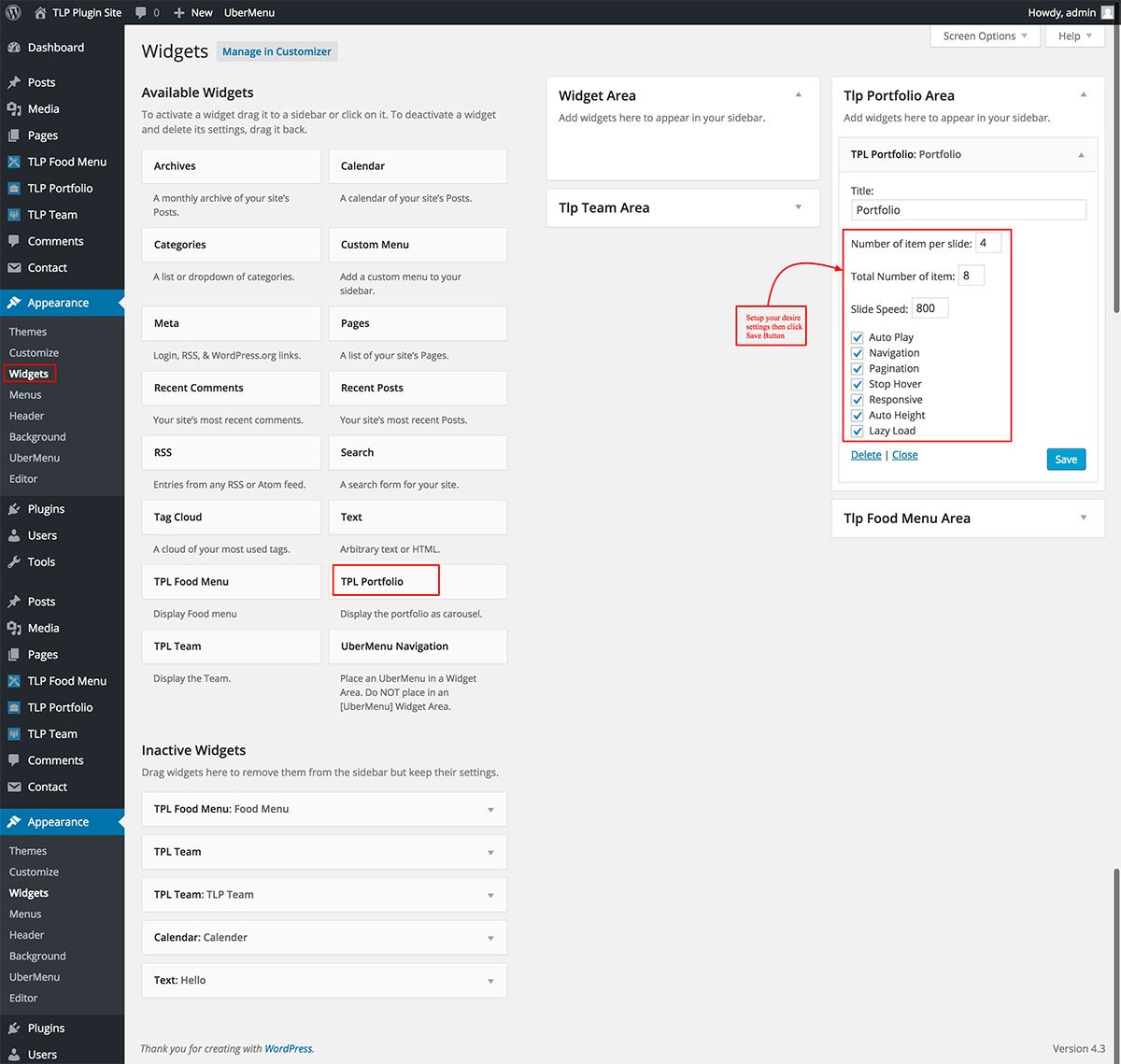1121x1064 pixels.
Task: Click the plus icon beside New
Action: click(179, 13)
